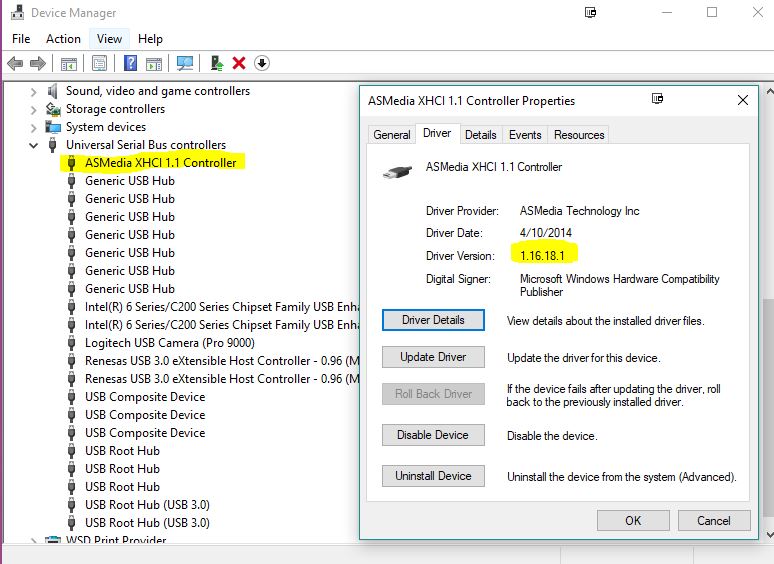Select ASMedia XHCI 1.1 Controller tree item

pos(160,163)
